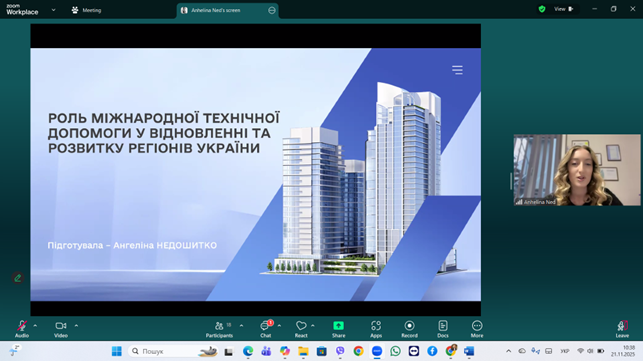Screen dimensions: 643x361
Task: Open Facebook from the taskbar
Action: tap(432, 351)
